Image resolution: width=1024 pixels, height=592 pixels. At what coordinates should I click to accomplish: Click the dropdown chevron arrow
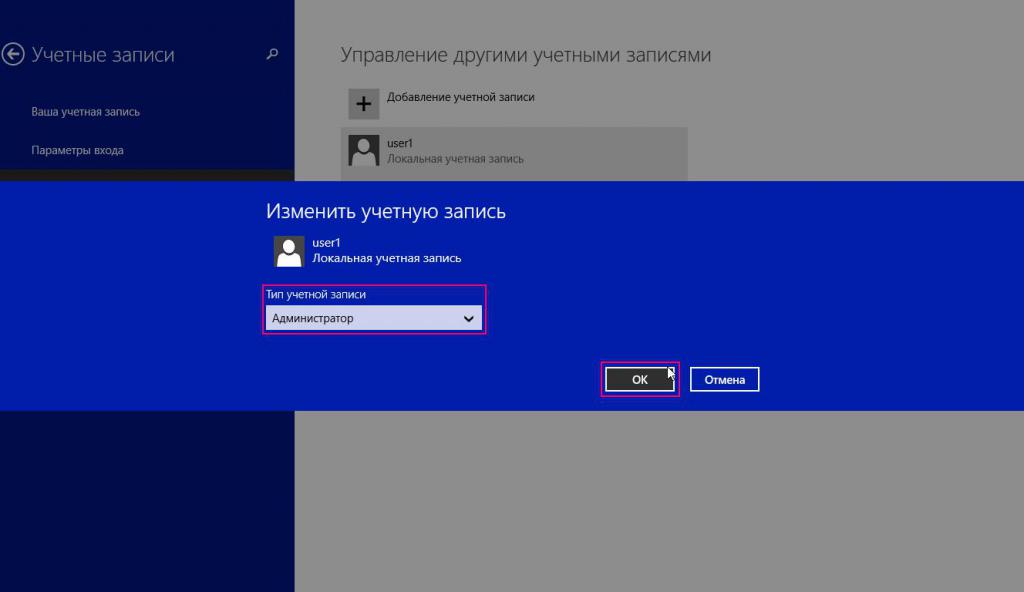pyautogui.click(x=468, y=319)
